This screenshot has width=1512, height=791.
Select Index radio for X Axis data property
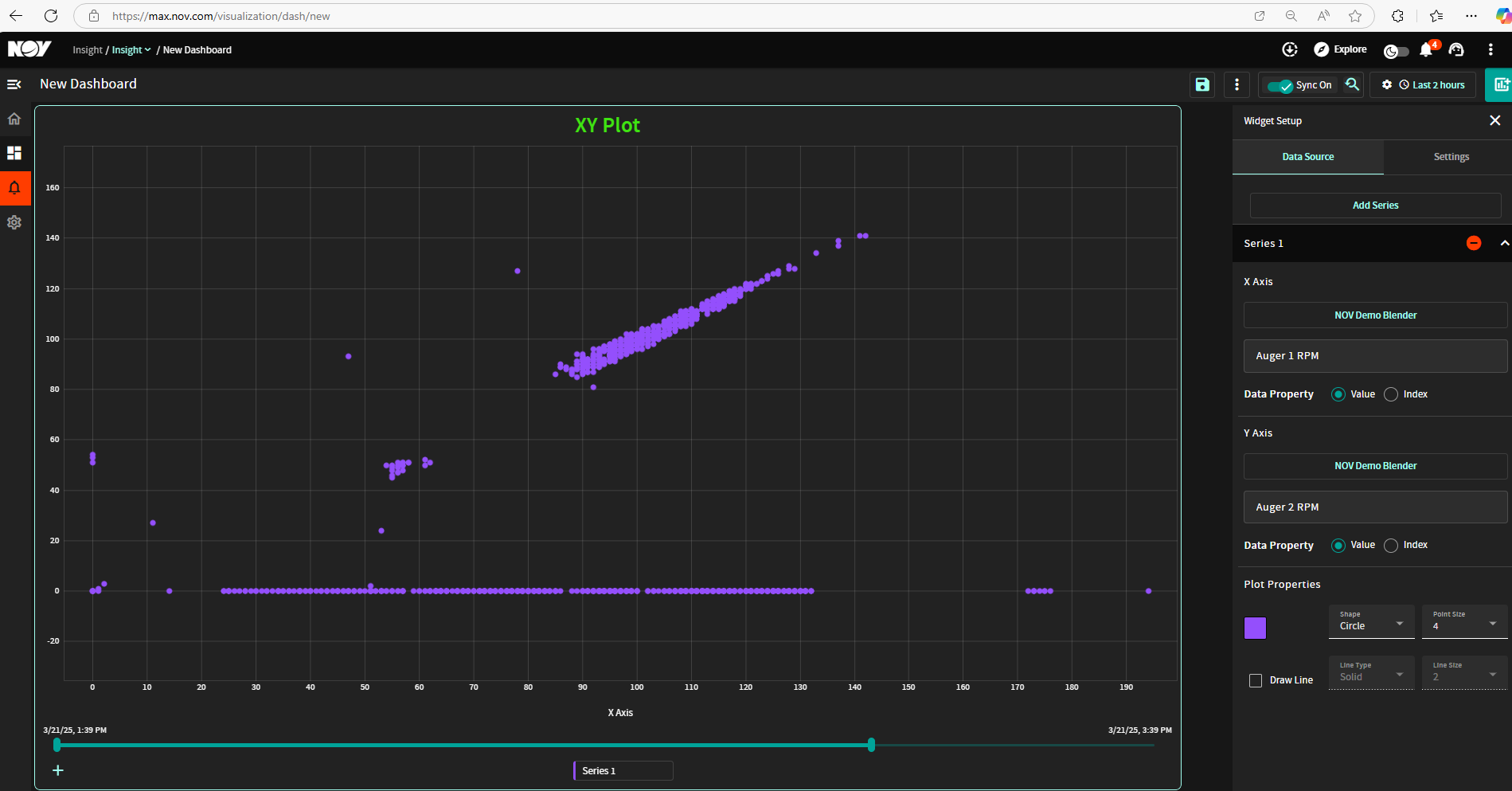[1391, 394]
